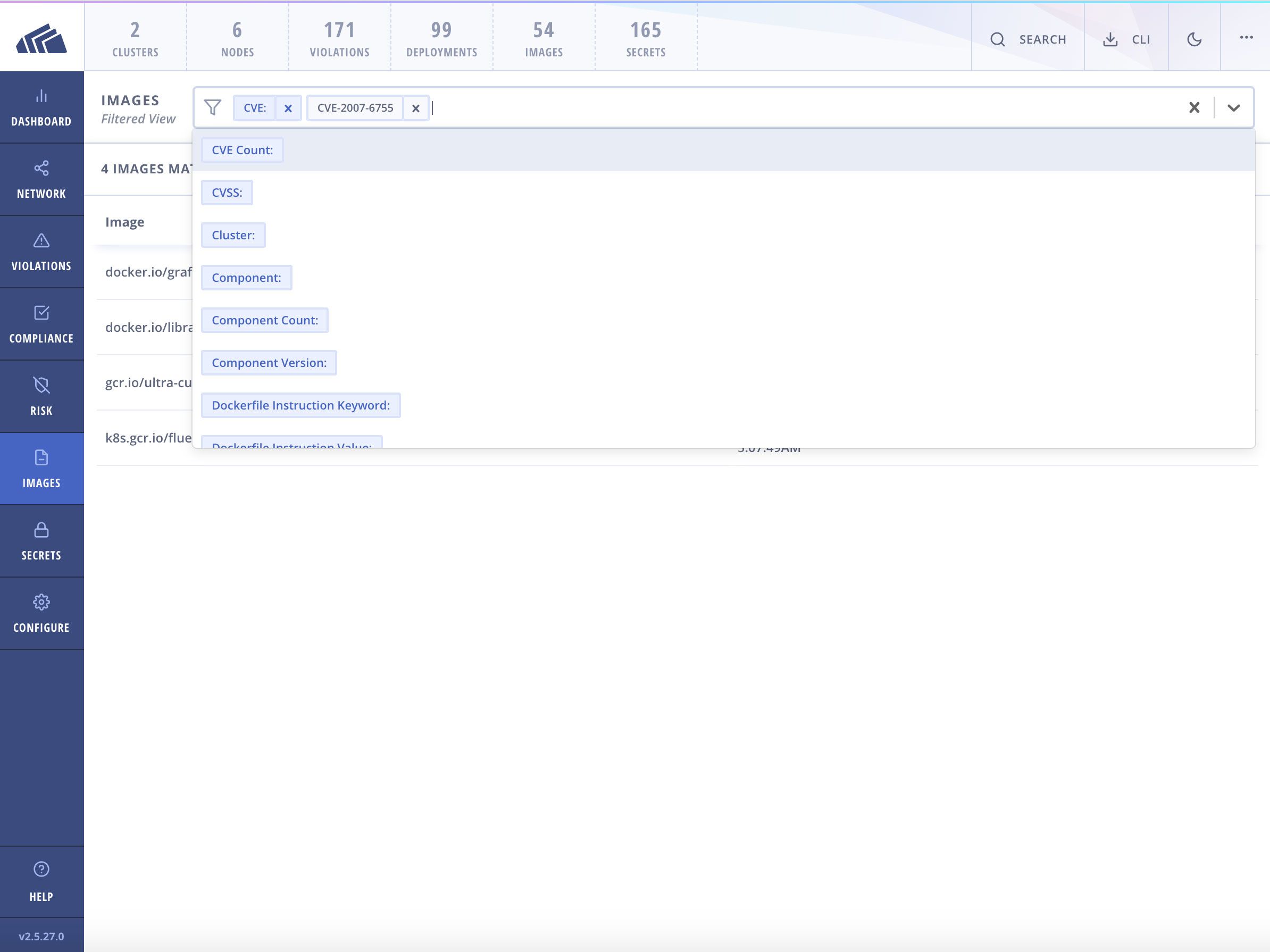Click the v2.5.27.0 version label
The width and height of the screenshot is (1270, 952).
41,936
